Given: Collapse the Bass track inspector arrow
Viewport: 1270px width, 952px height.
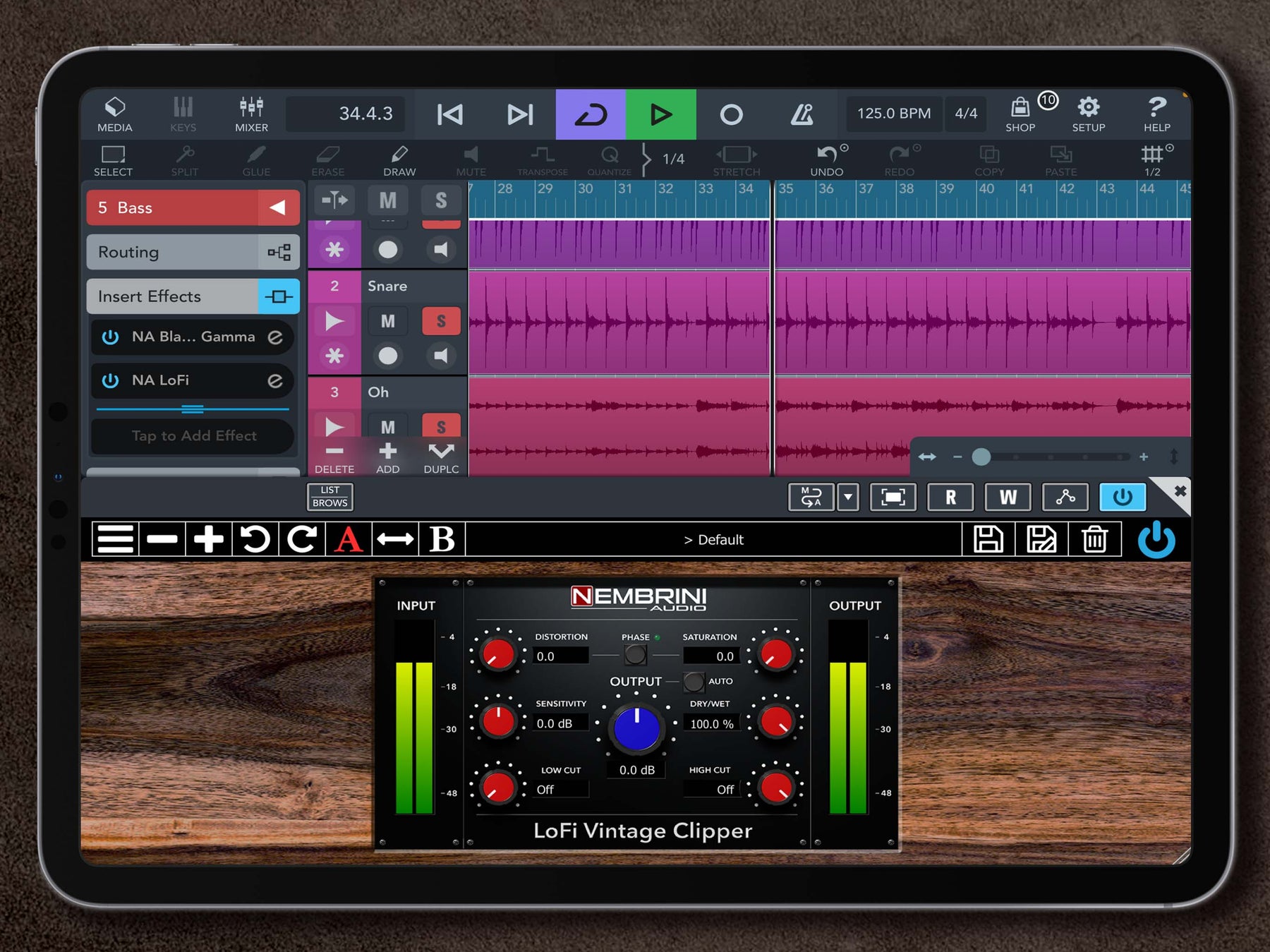Looking at the screenshot, I should click(278, 207).
